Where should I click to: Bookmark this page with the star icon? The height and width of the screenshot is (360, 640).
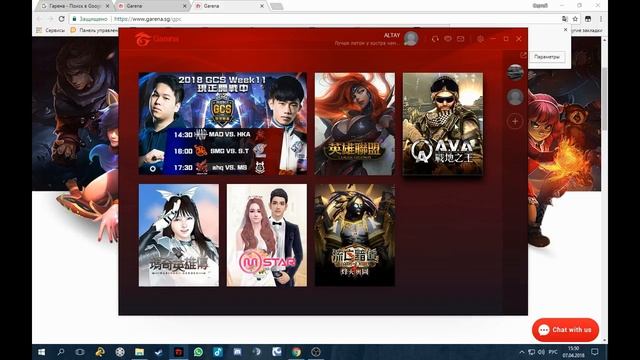(575, 19)
